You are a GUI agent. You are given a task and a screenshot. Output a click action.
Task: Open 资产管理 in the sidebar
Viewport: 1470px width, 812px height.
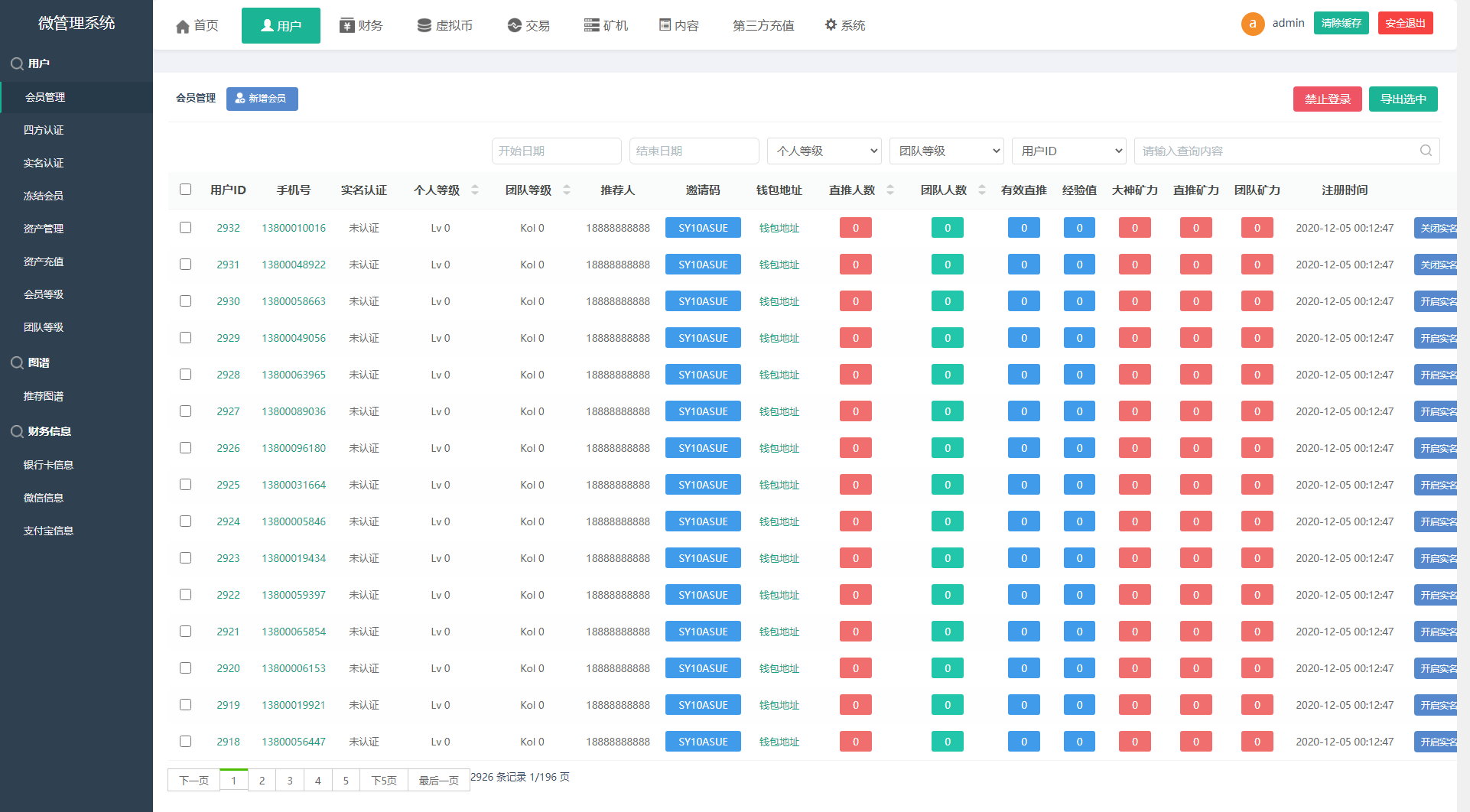(44, 229)
